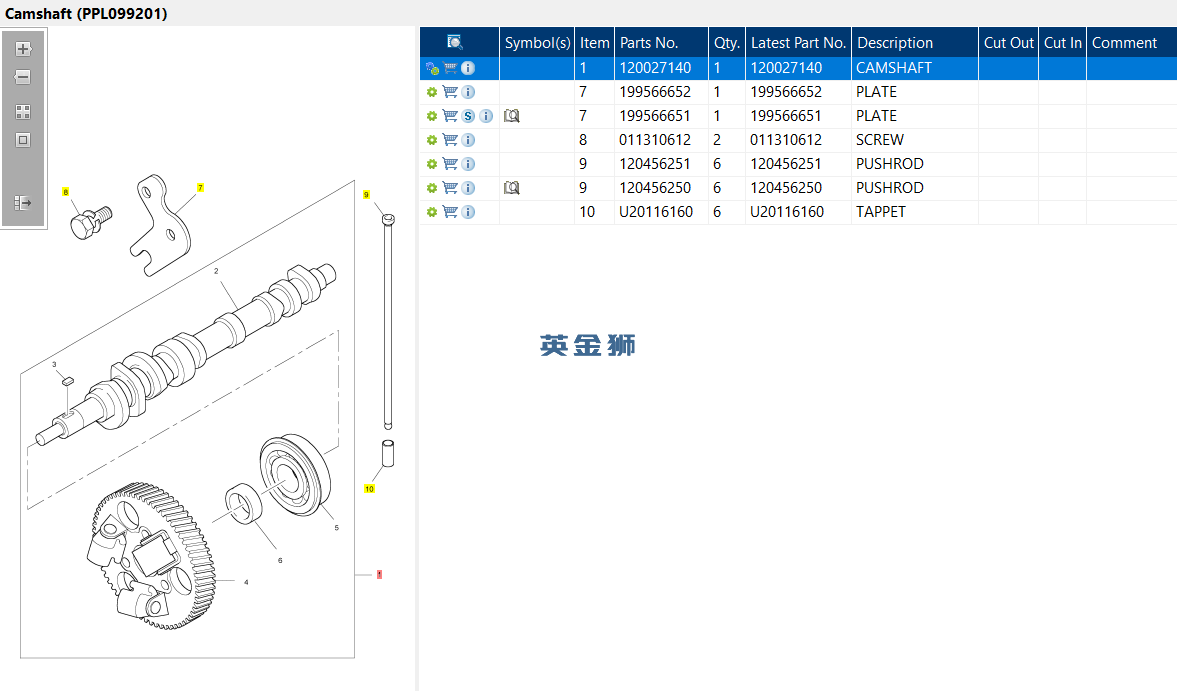Open info for TAPPET U20116160
Viewport: 1177px width, 691px height.
coord(468,212)
